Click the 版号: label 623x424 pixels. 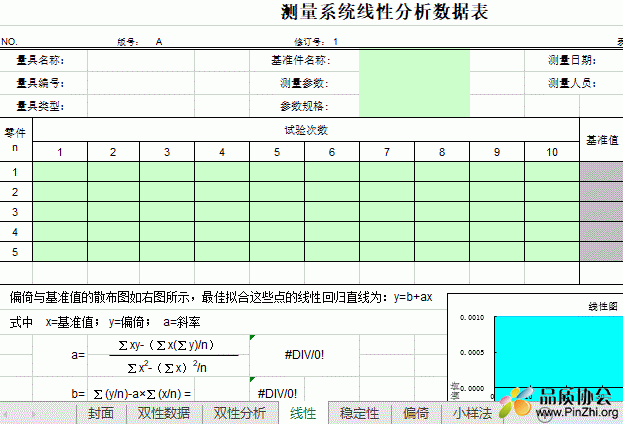[x=128, y=42]
